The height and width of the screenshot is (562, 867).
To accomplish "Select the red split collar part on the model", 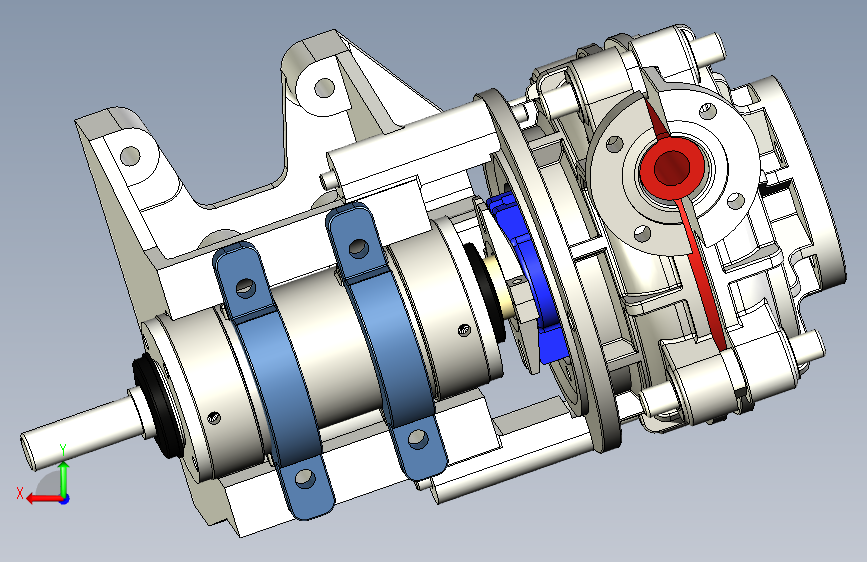I will point(672,168).
